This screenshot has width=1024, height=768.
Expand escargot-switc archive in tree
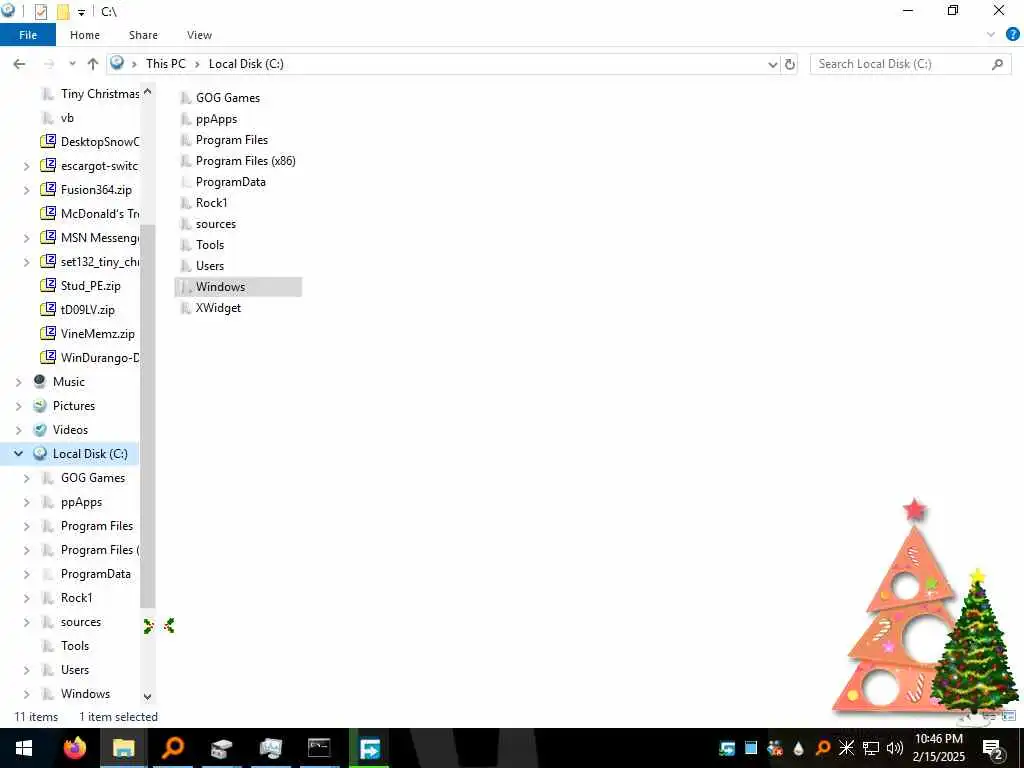(27, 167)
